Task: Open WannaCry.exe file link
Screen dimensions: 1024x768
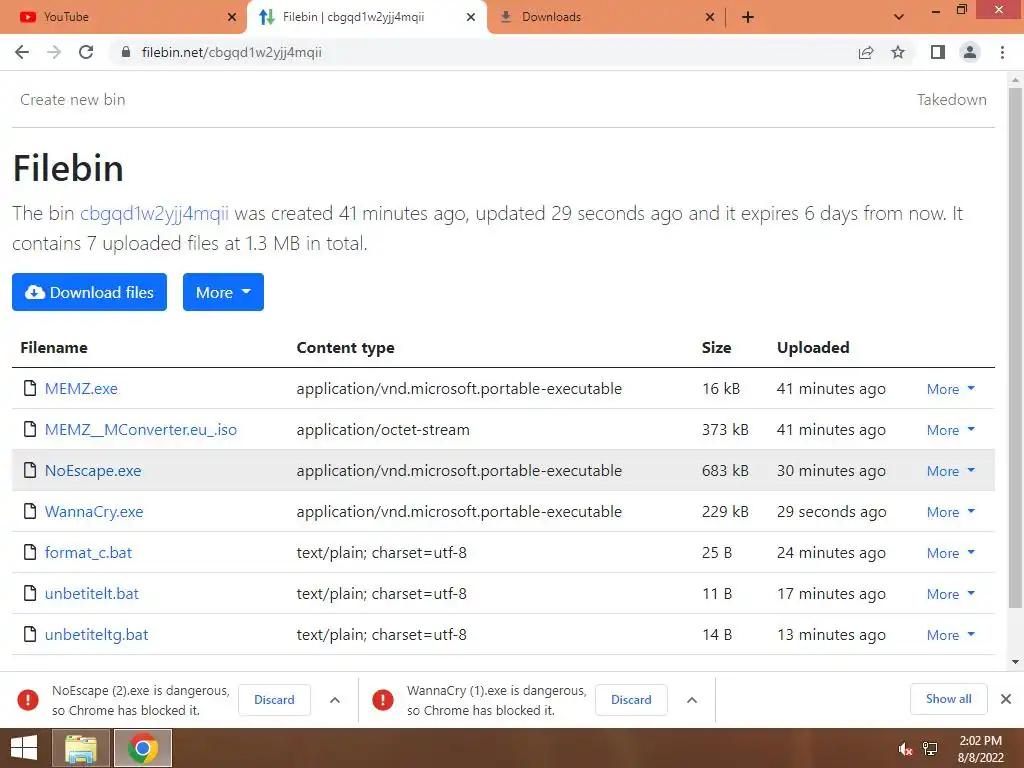Action: pos(93,511)
